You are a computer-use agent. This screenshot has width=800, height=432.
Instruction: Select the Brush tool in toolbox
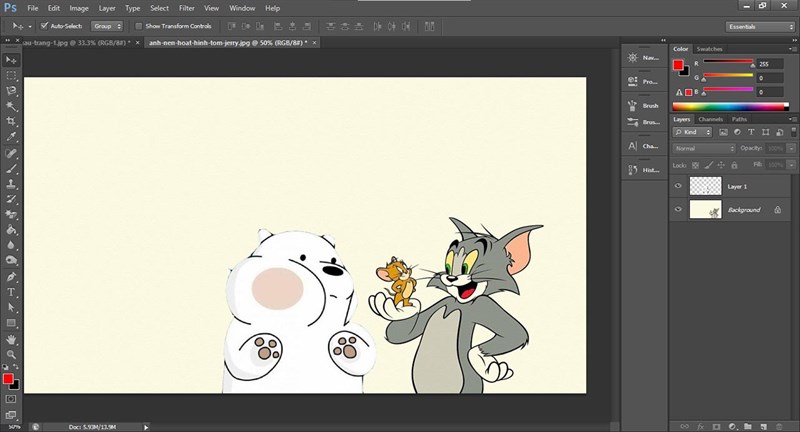coord(11,169)
